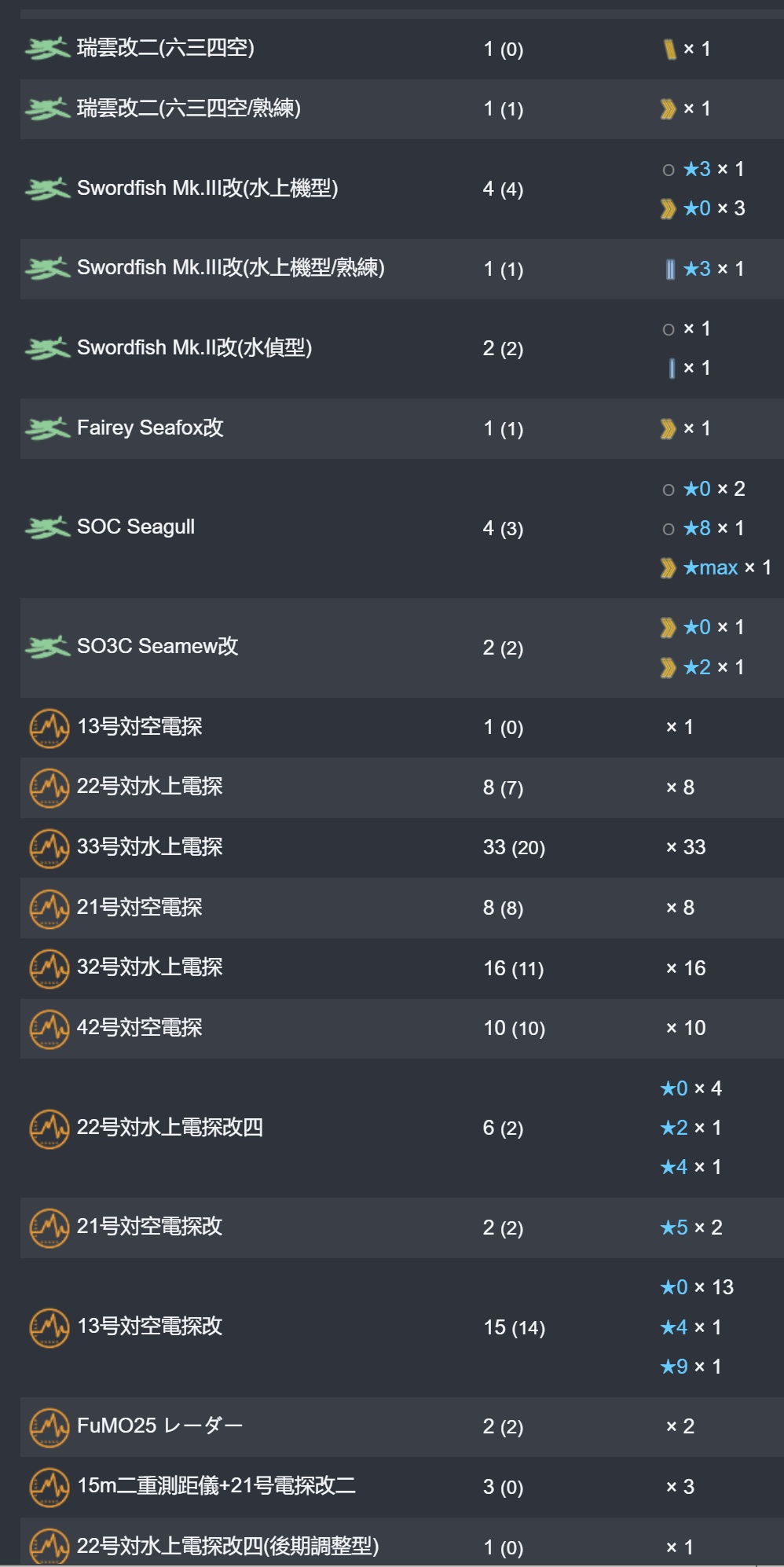This screenshot has height=1567, width=784.
Task: Click the blue double-bar proficiency badge for Swordfish Mk.III改(水上機型/熟練)
Action: click(x=670, y=270)
